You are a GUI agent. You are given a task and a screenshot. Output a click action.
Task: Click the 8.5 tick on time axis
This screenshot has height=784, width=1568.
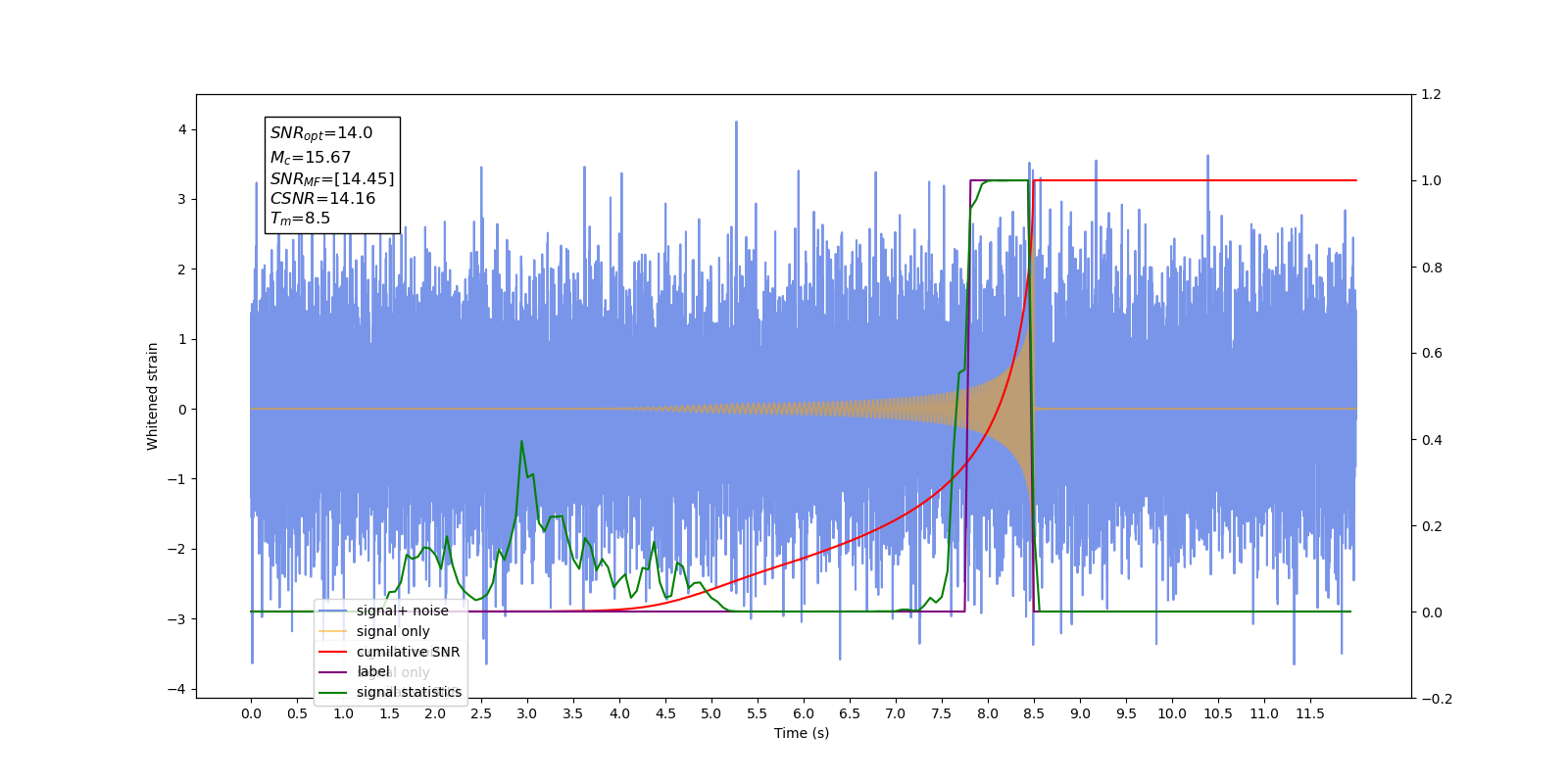click(1034, 713)
